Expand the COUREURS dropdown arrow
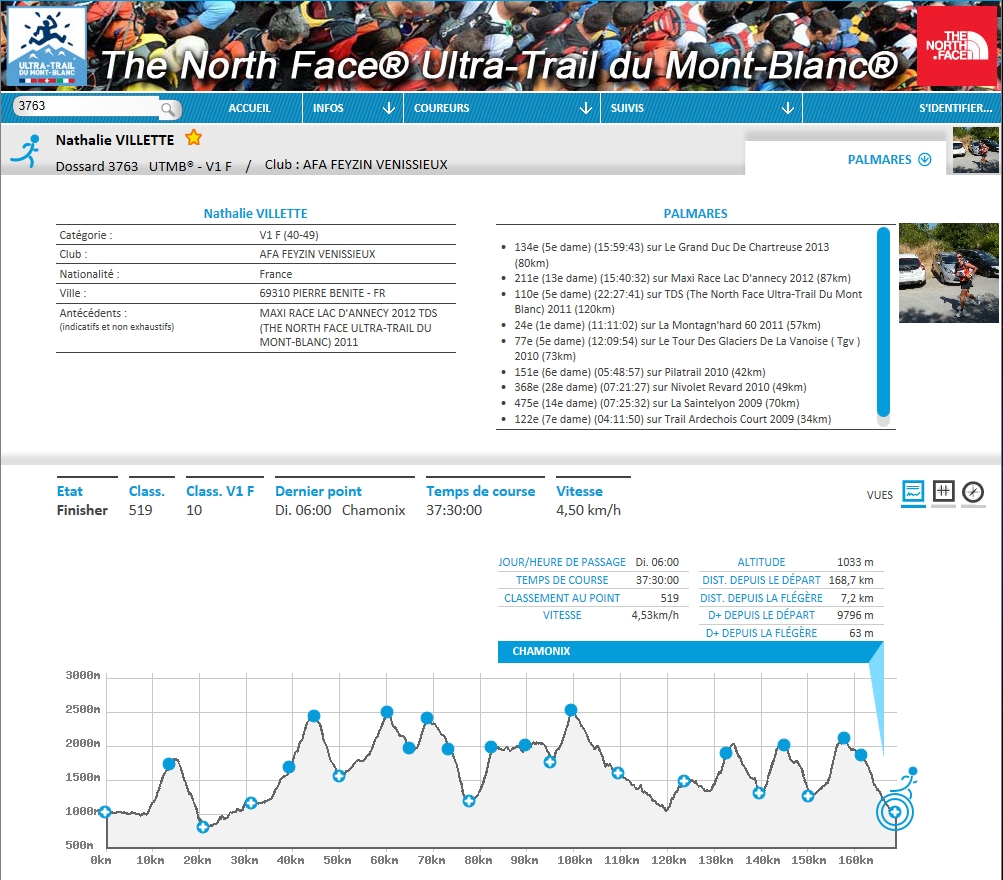 [x=585, y=108]
